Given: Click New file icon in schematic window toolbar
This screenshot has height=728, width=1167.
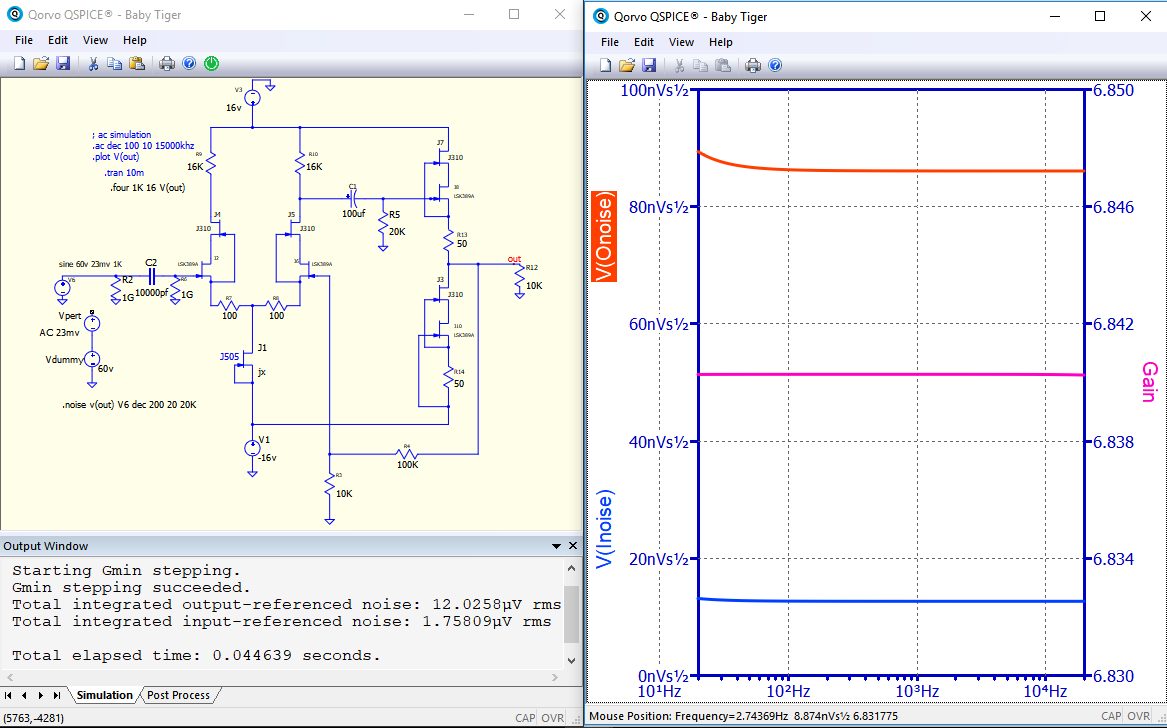Looking at the screenshot, I should coord(19,63).
